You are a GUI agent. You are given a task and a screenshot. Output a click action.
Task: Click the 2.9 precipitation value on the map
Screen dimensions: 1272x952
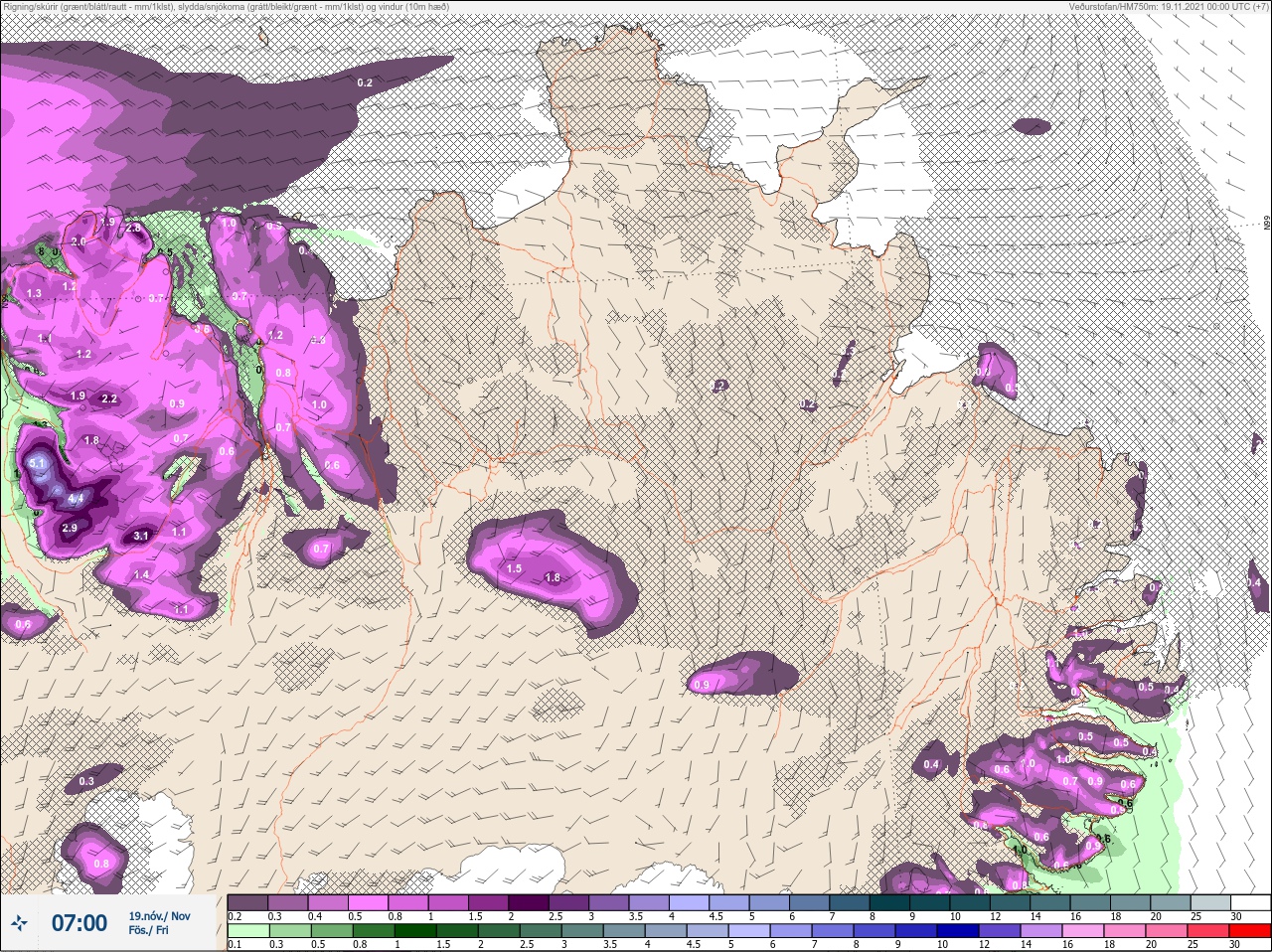click(x=70, y=528)
